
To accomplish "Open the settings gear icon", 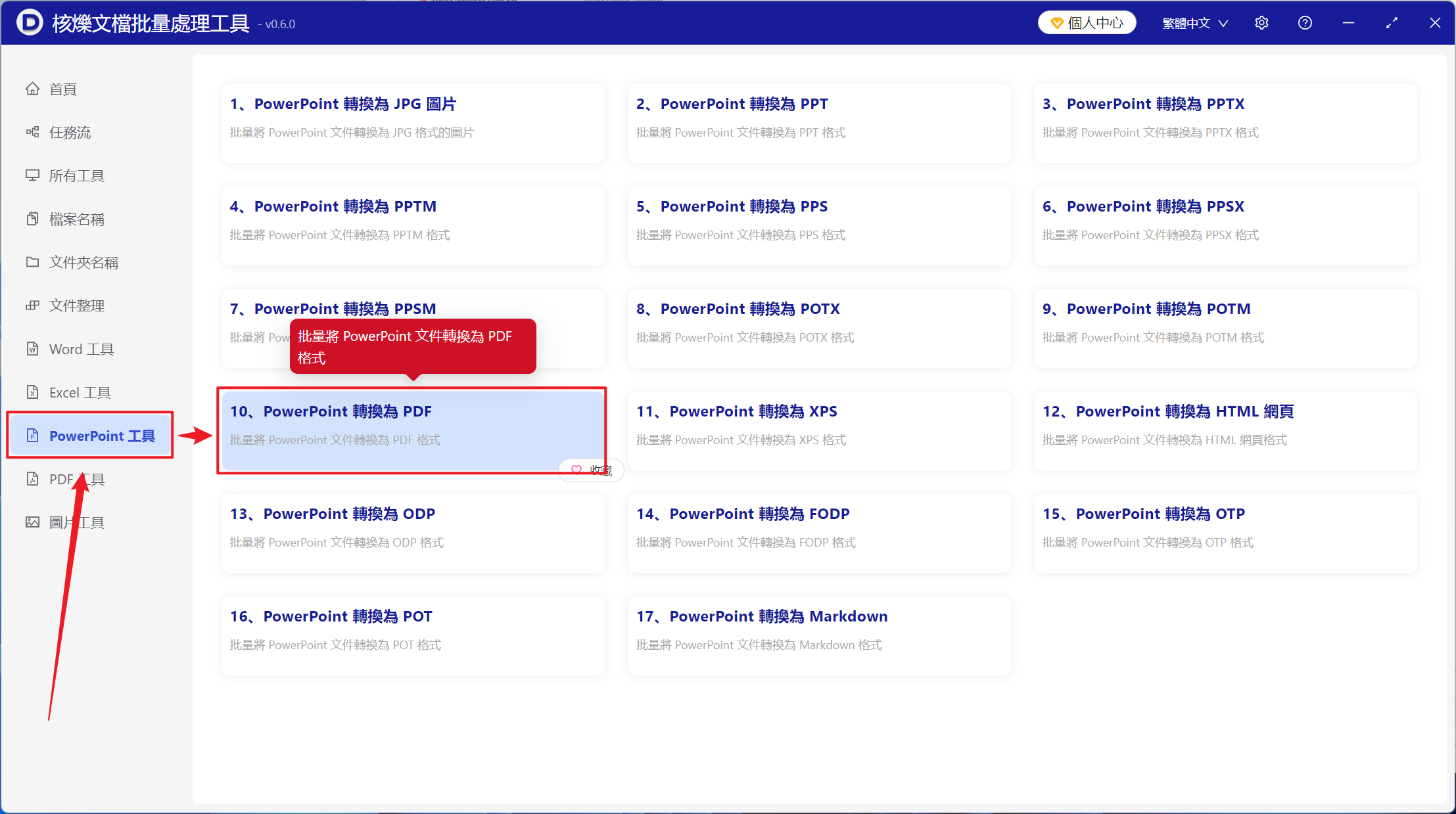I will [1261, 23].
